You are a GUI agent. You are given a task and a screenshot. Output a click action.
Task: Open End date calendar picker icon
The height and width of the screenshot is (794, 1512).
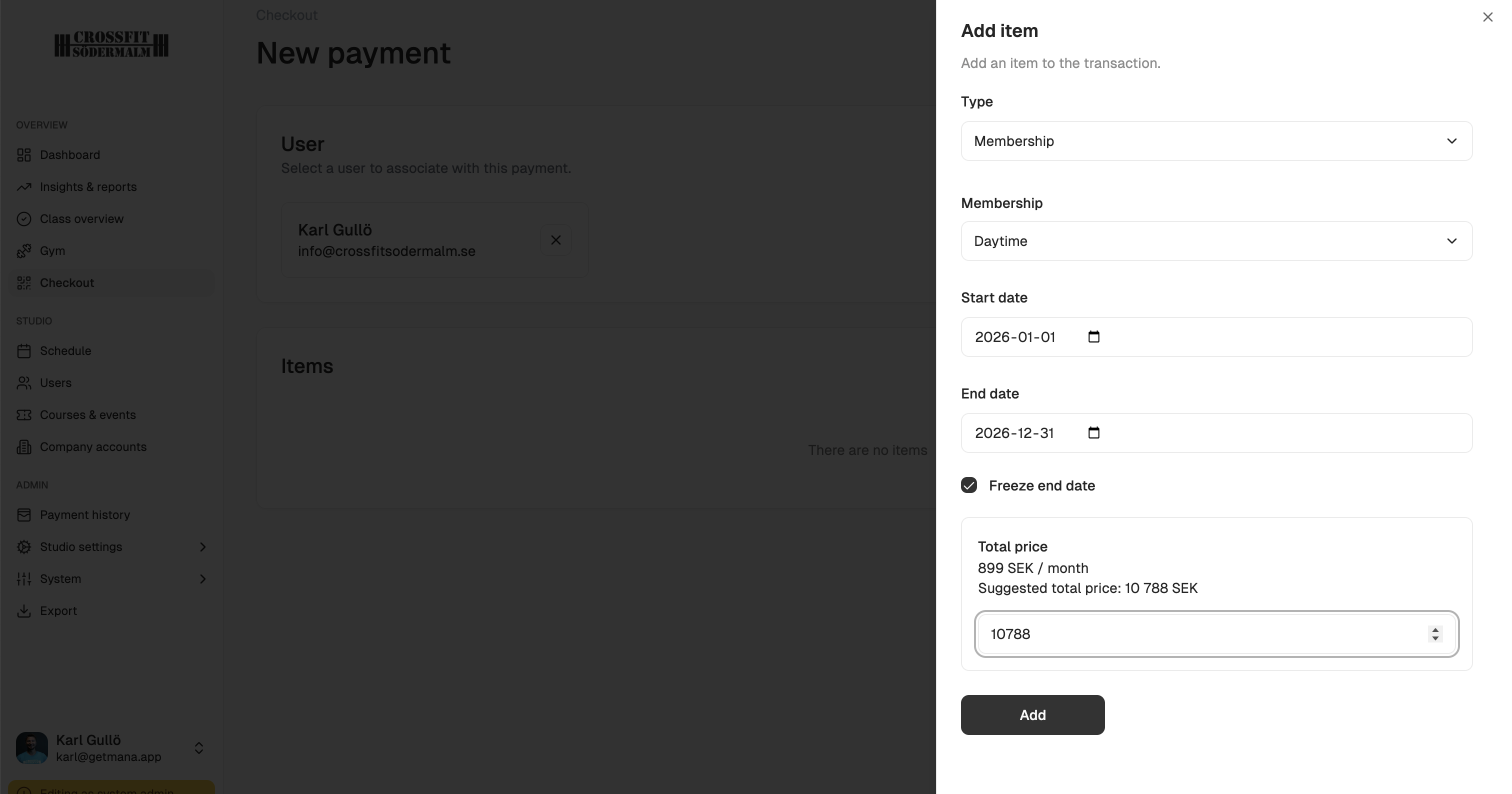pos(1093,433)
